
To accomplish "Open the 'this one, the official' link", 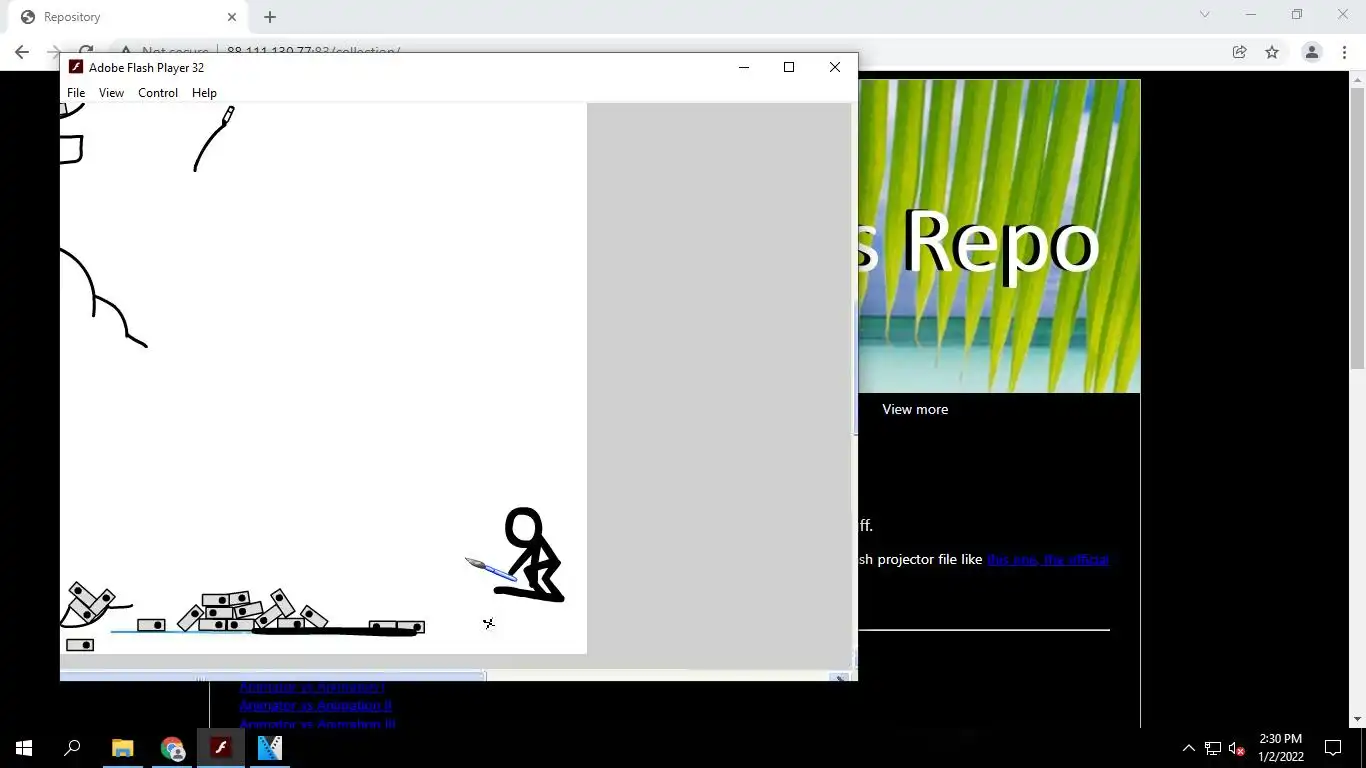I will pyautogui.click(x=1048, y=559).
